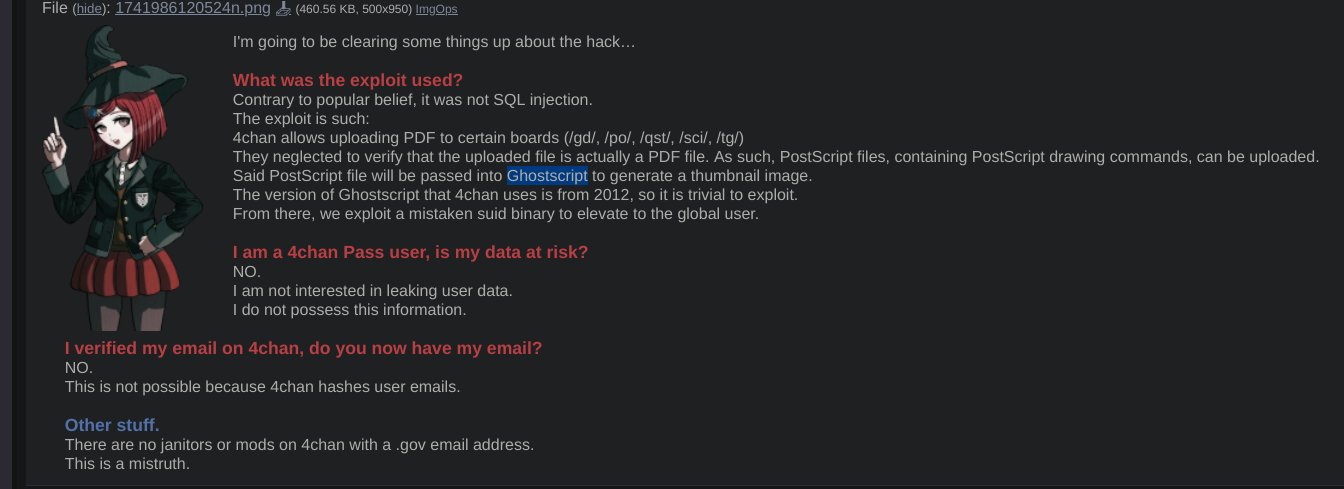Click the line about 4chan hashing user emails
This screenshot has width=1344, height=489.
262,387
